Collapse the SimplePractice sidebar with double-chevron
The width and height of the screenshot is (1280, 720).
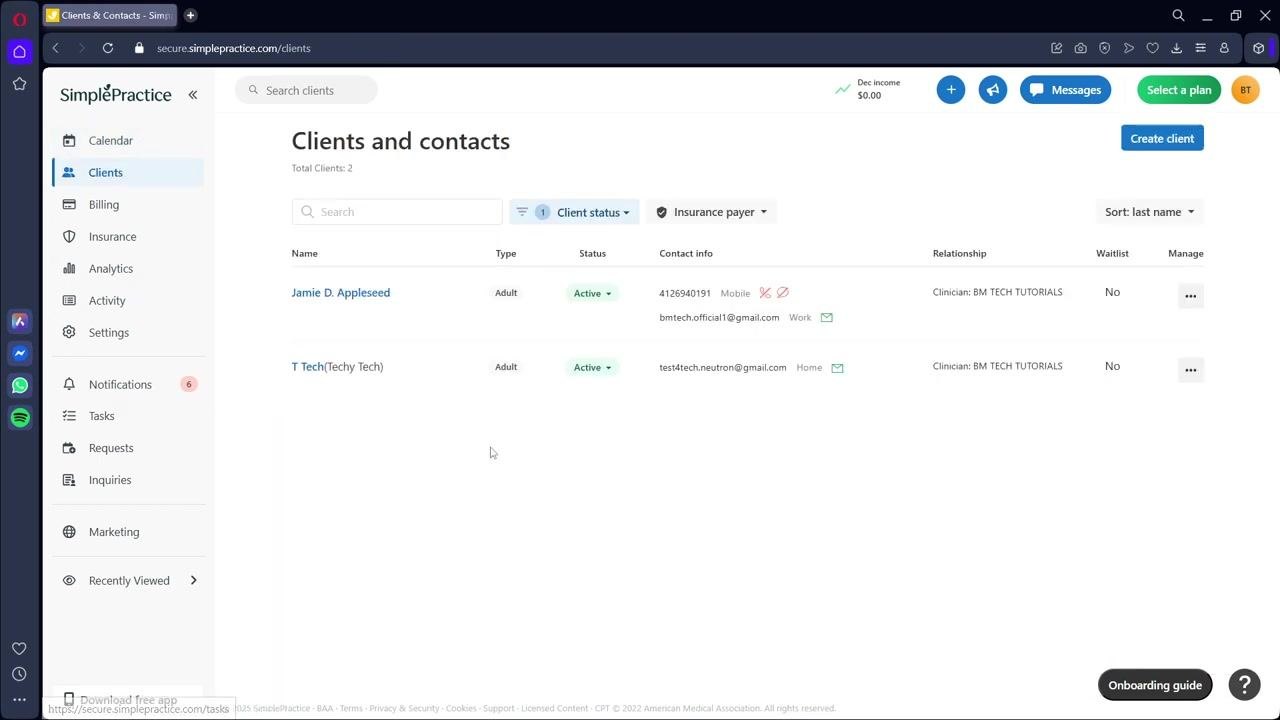193,95
